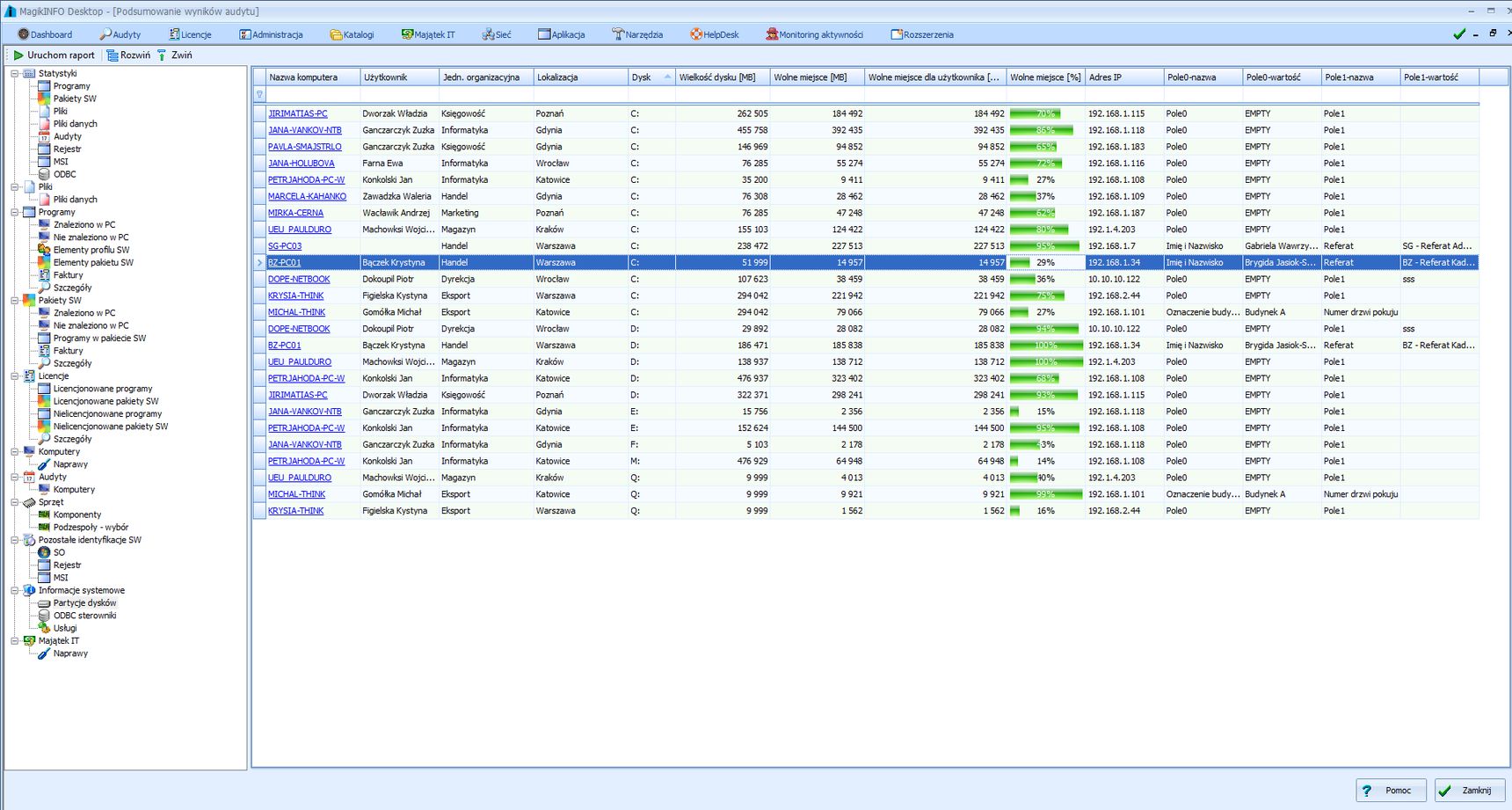Select the ODBC icon under Statystyki

pyautogui.click(x=44, y=174)
